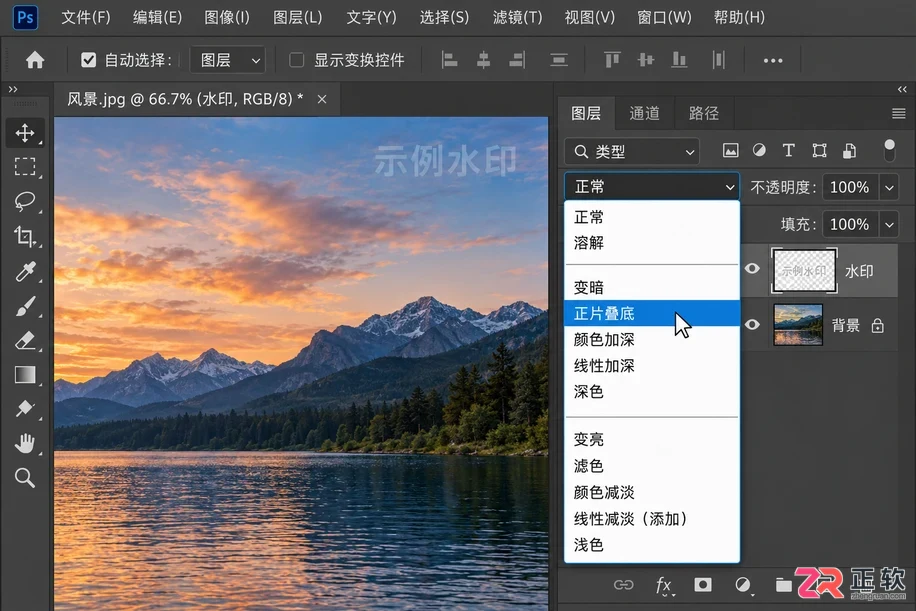This screenshot has height=611, width=916.
Task: Distribute horizontally icon in options bar
Action: click(x=719, y=60)
